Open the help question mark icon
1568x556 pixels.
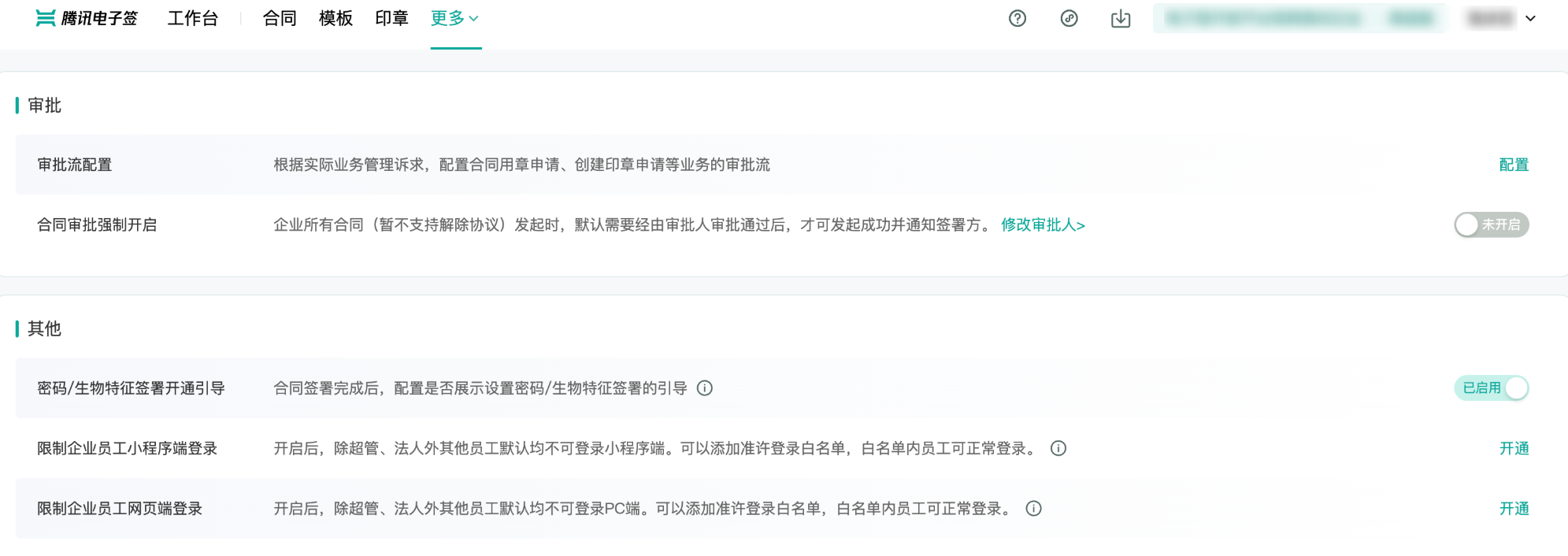point(1018,18)
